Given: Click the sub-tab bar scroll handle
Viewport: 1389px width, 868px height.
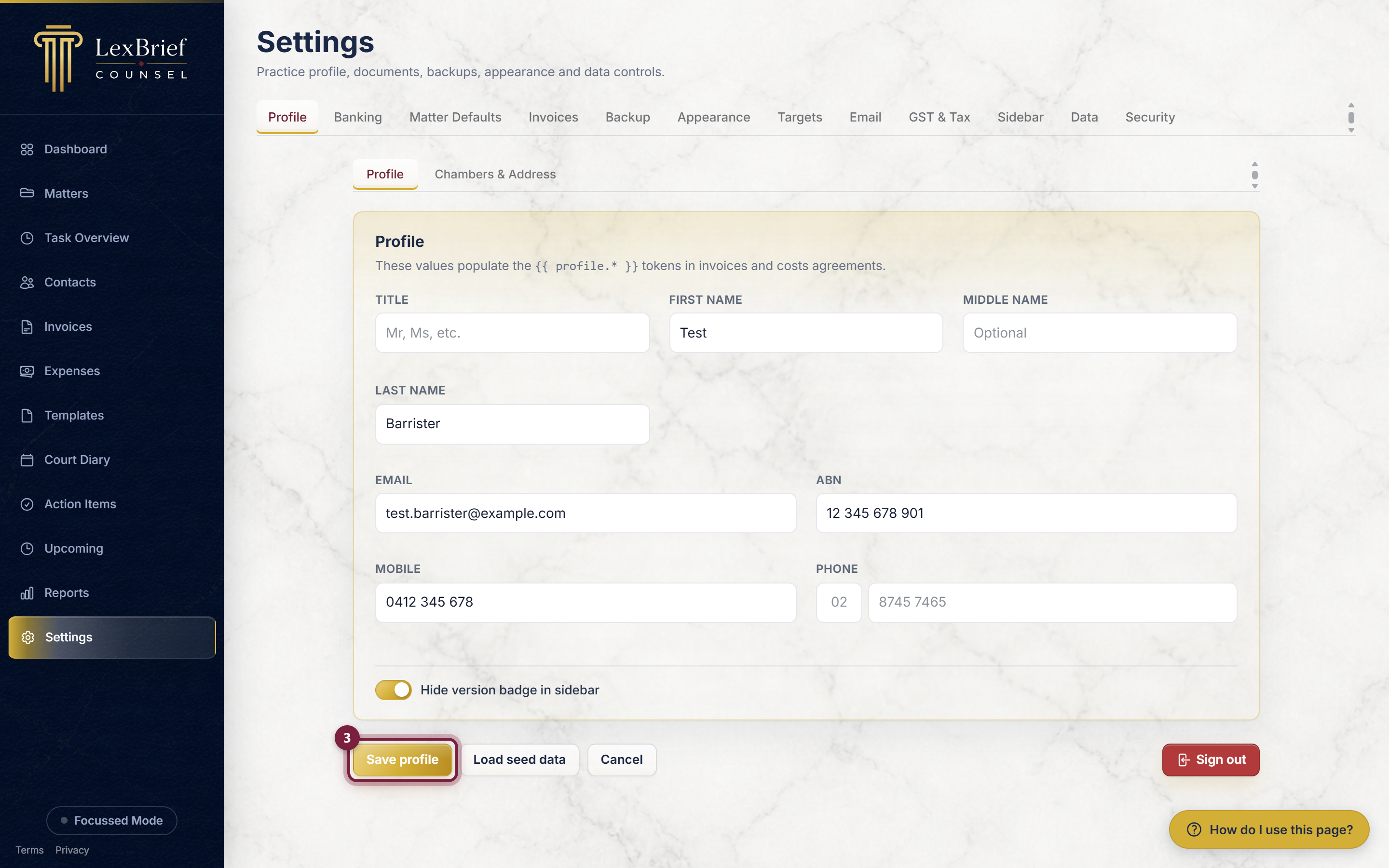Looking at the screenshot, I should coord(1255,175).
